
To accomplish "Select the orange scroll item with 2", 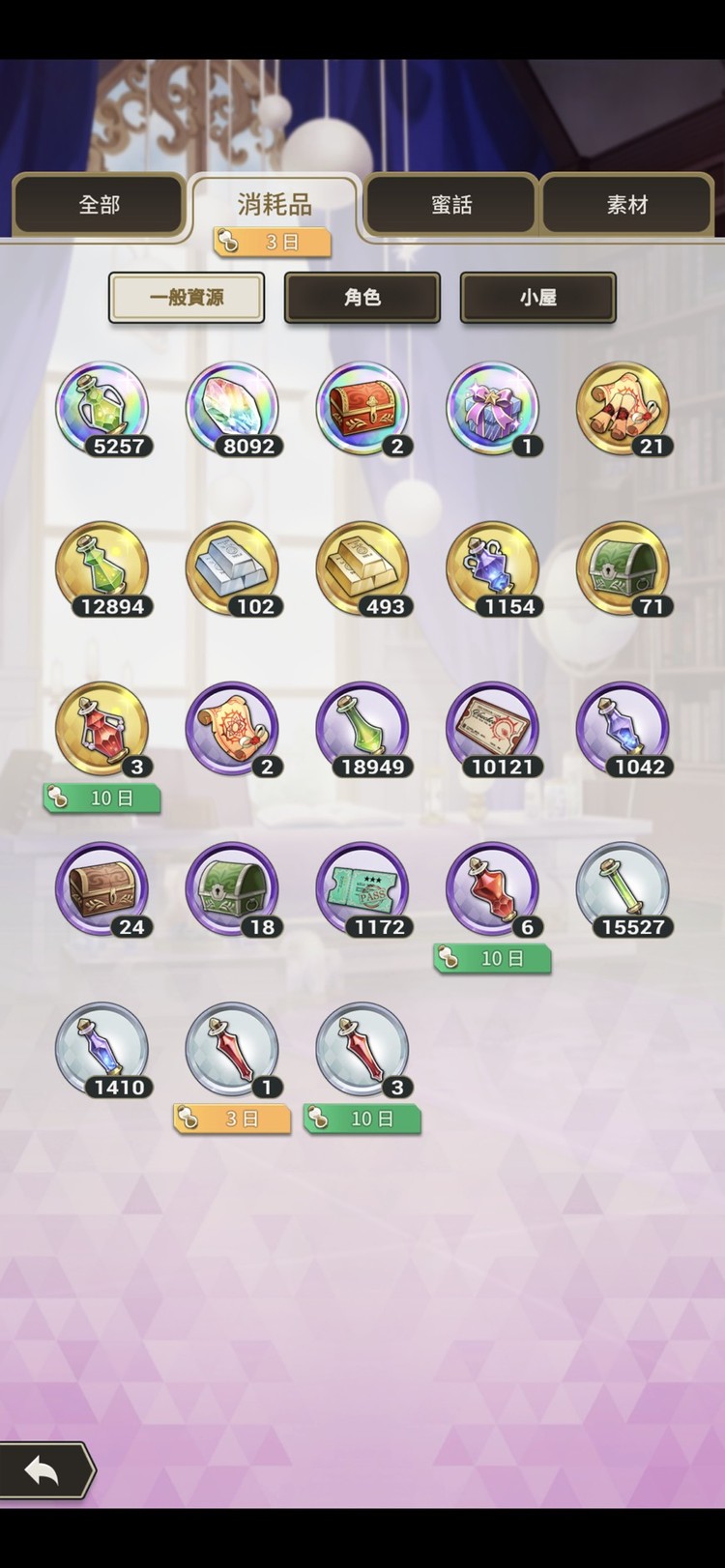I will click(232, 731).
